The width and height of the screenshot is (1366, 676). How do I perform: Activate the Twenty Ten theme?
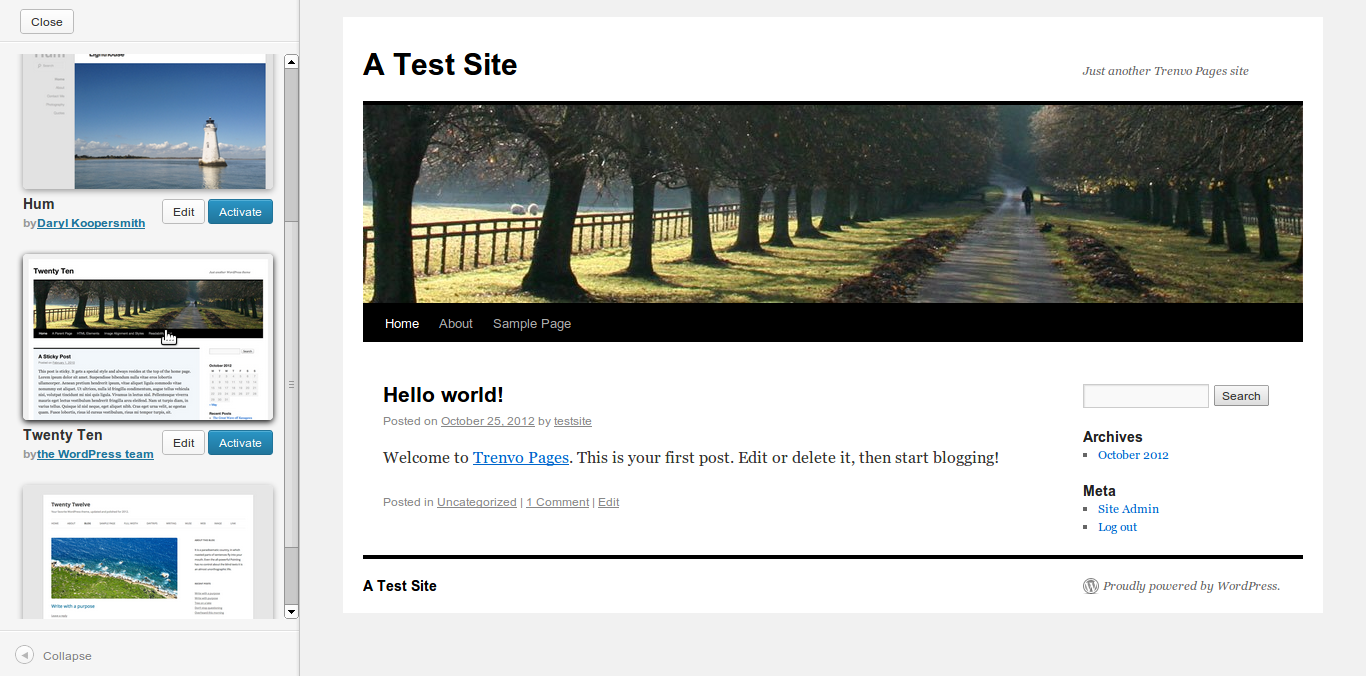click(240, 442)
